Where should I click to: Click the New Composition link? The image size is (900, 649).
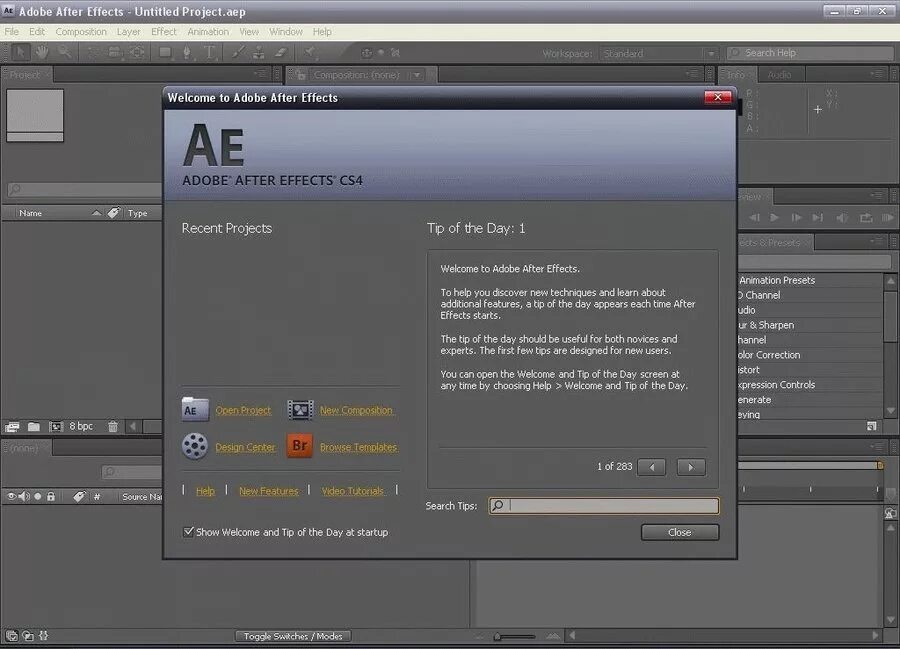click(x=356, y=410)
